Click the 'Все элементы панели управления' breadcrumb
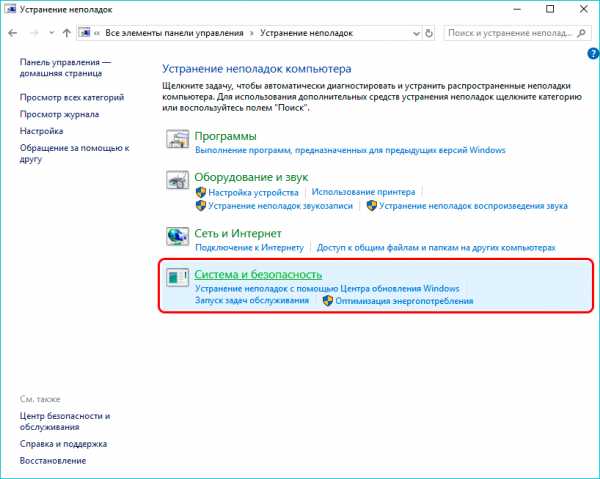The width and height of the screenshot is (600, 479). pos(174,33)
